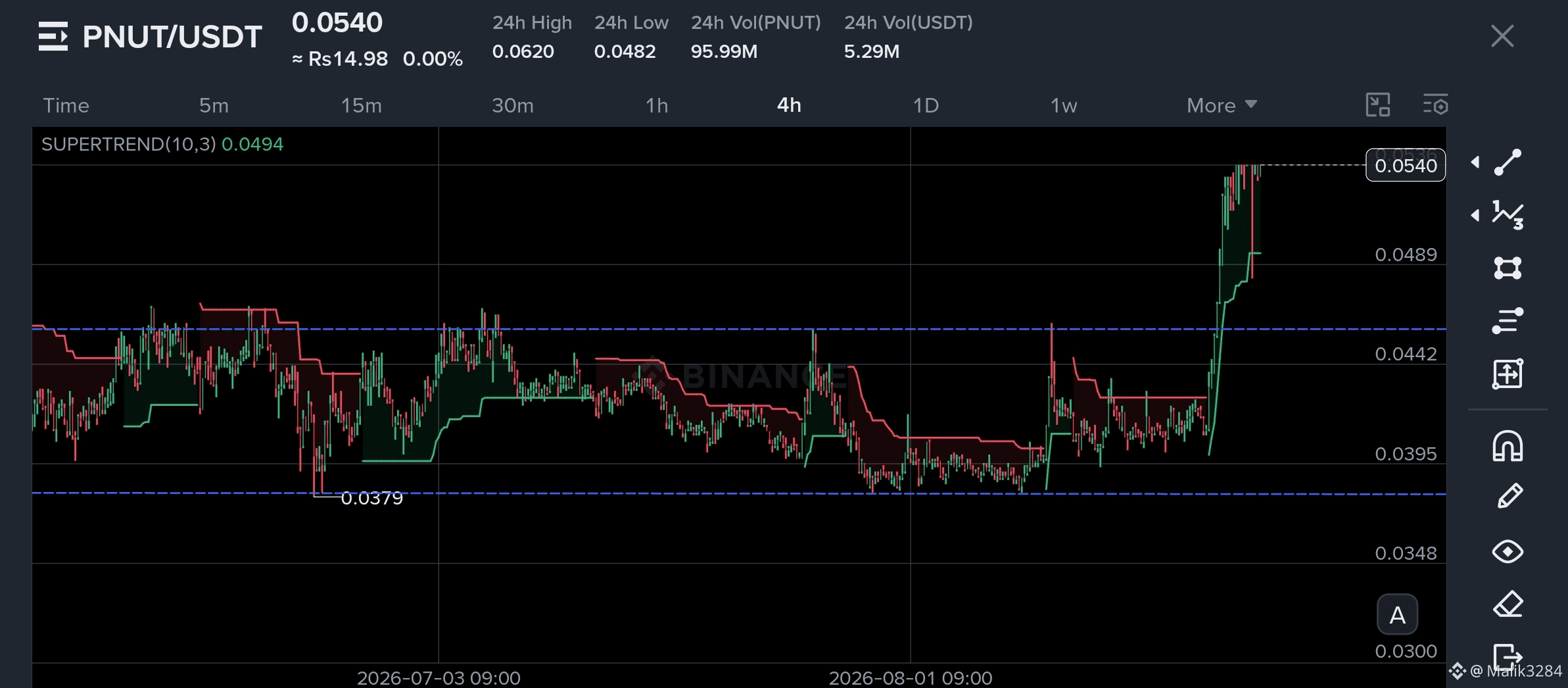Tap the 2026-08-01 09:00 date label
The image size is (1568, 688).
point(911,677)
